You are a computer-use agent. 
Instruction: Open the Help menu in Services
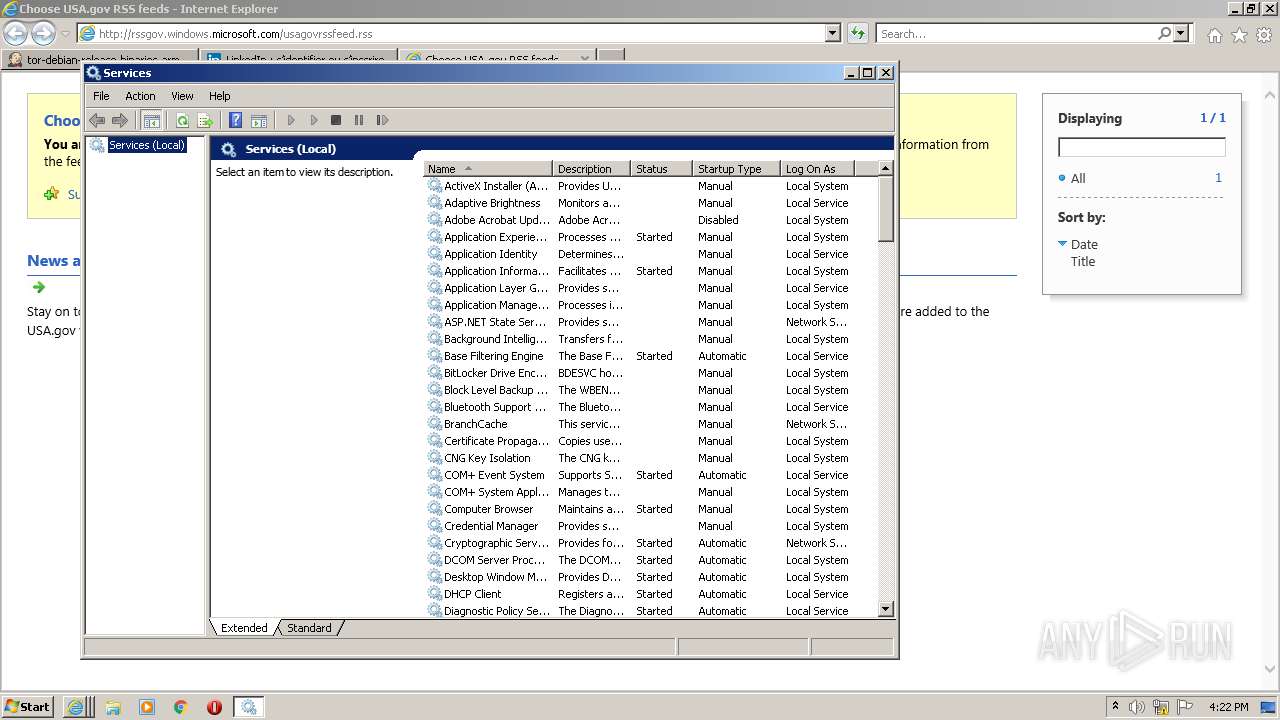[x=219, y=96]
